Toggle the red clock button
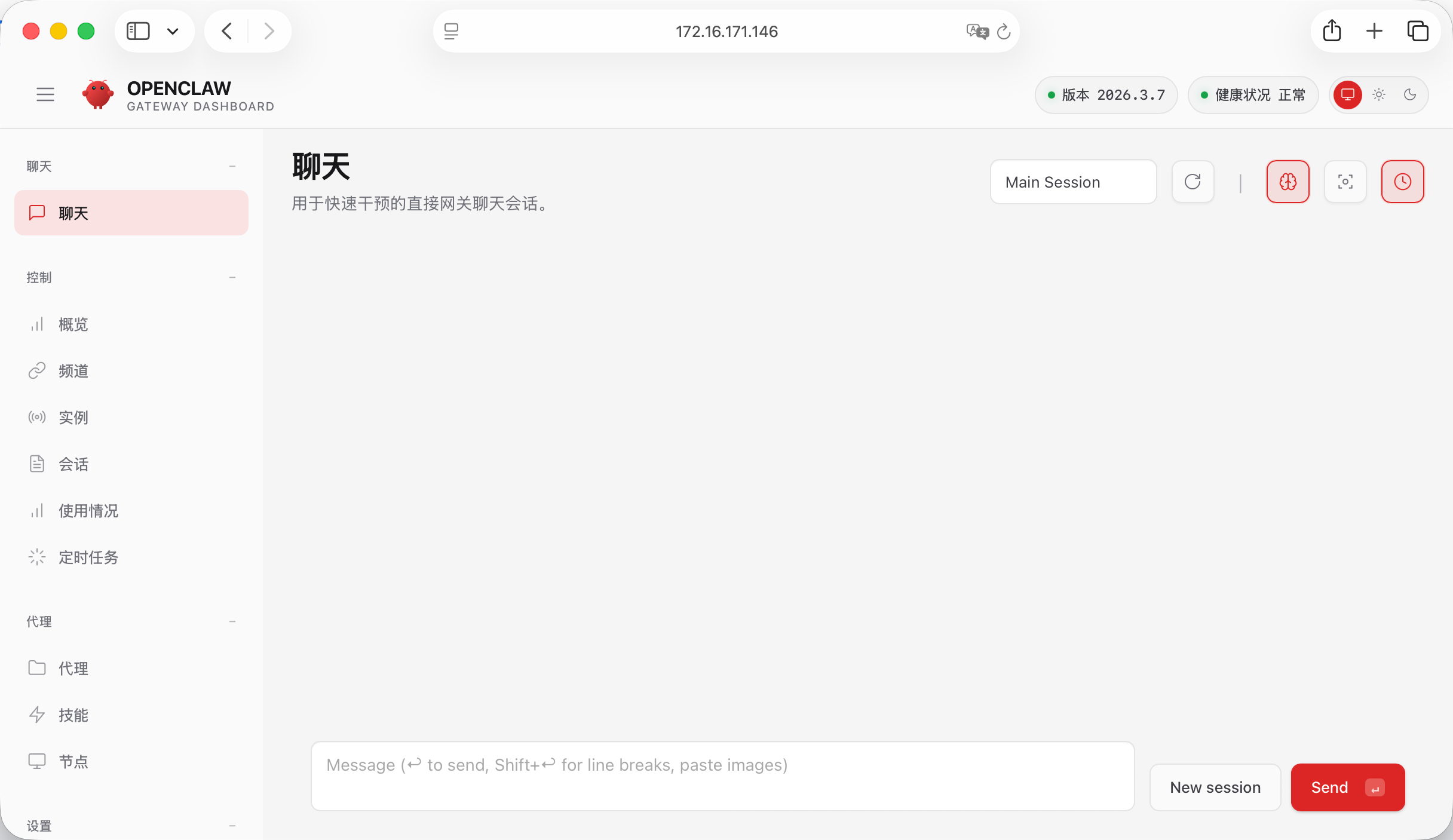 click(x=1402, y=182)
